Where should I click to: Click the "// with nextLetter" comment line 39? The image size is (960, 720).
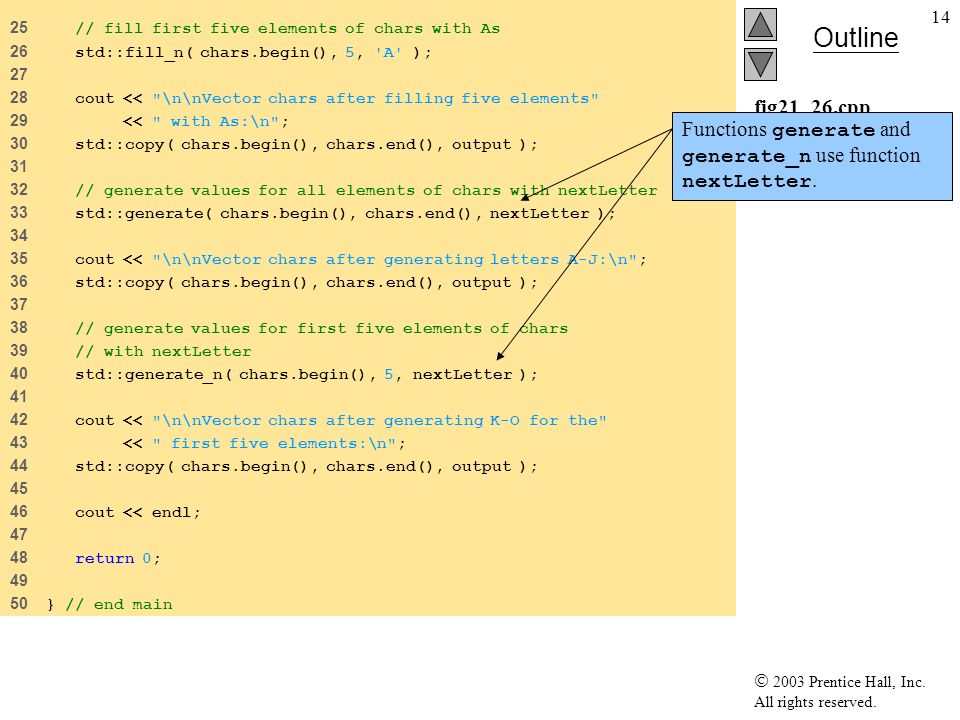163,351
